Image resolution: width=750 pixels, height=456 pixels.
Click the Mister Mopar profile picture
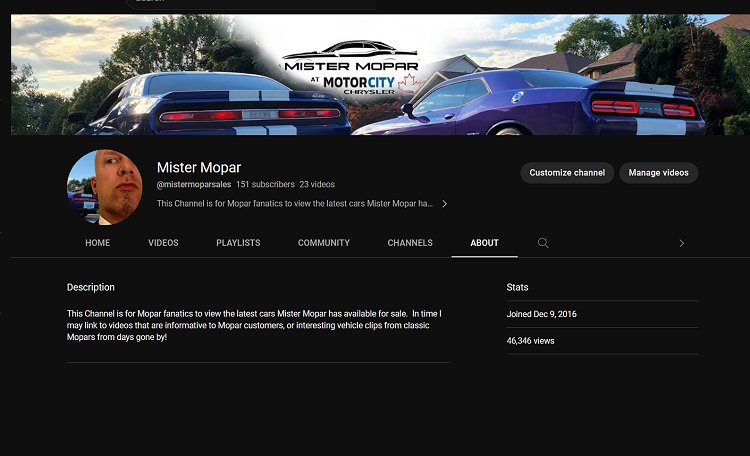coord(104,188)
